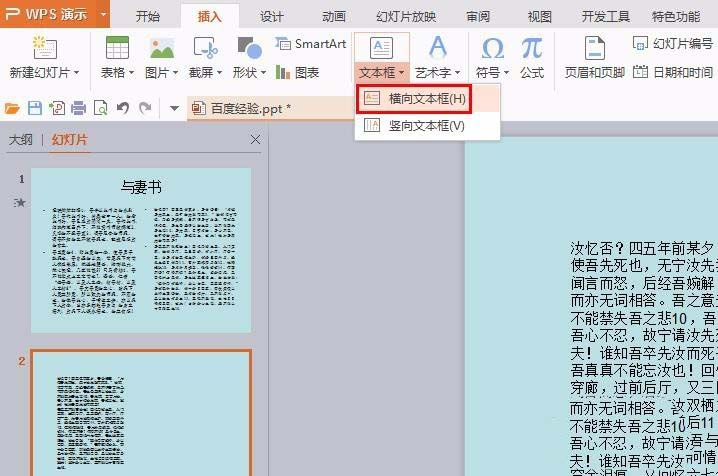Open the 开发工具 ribbon tab
Image resolution: width=718 pixels, height=476 pixels.
tap(605, 16)
